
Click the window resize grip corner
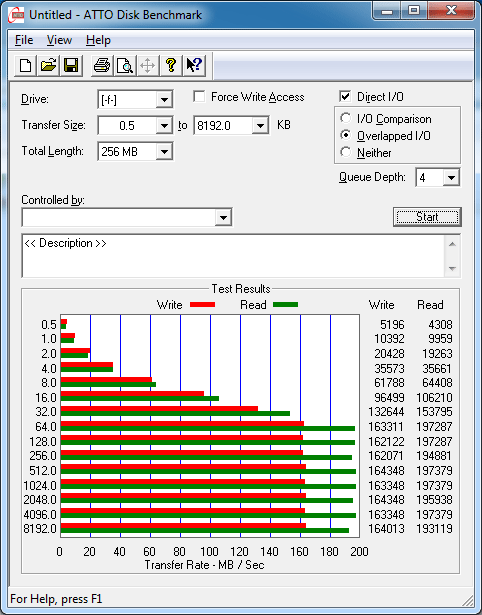point(468,600)
